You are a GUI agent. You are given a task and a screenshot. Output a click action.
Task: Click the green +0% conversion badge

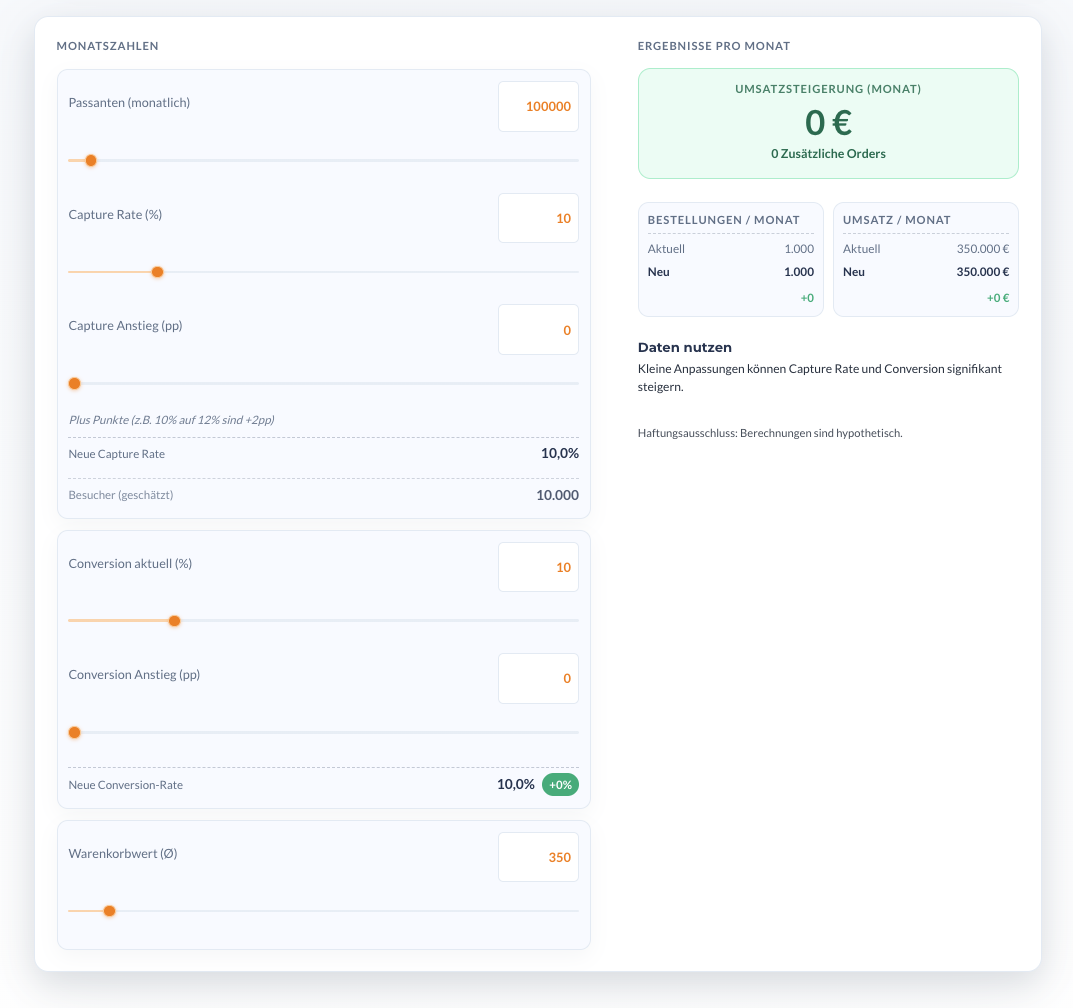560,785
